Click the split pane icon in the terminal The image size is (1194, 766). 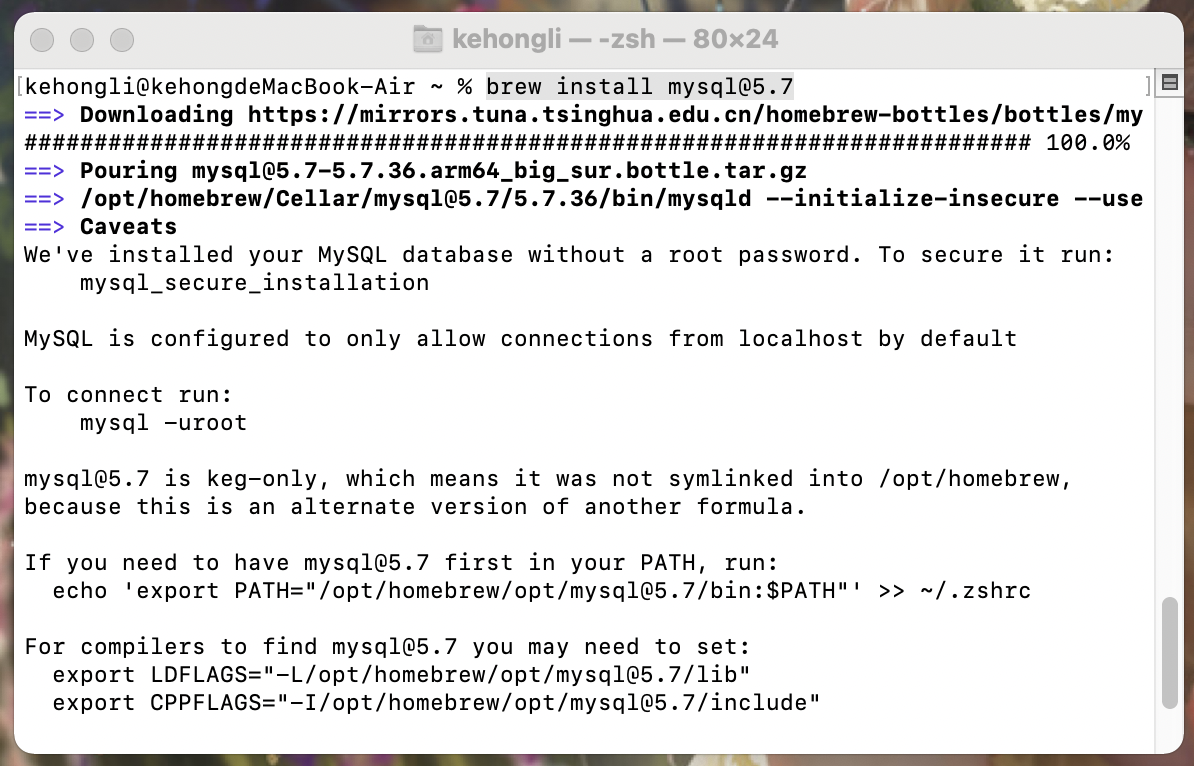pos(1170,82)
